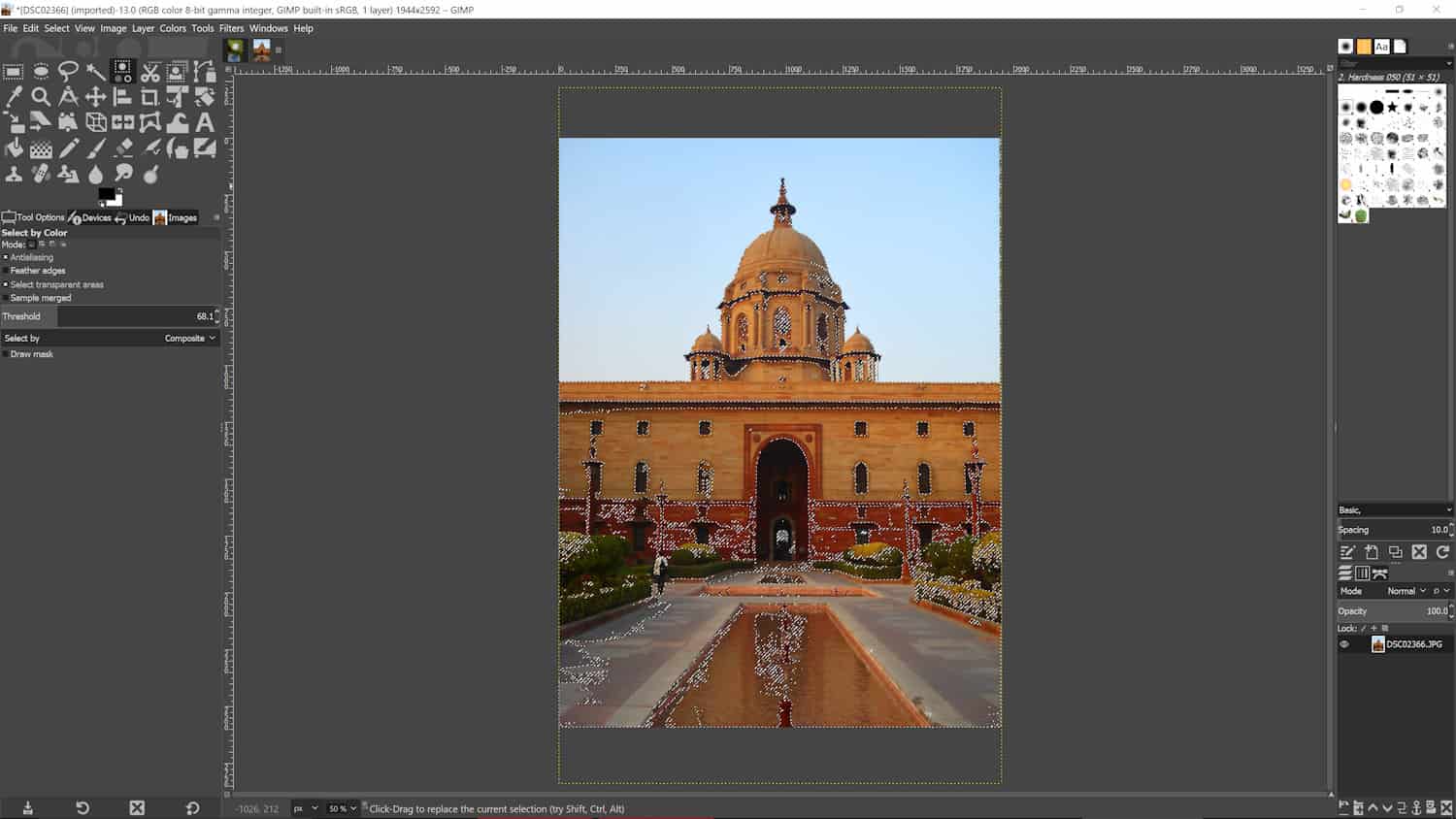1456x819 pixels.
Task: Hide the DSC02366.JPG layer with eye icon
Action: pyautogui.click(x=1344, y=644)
